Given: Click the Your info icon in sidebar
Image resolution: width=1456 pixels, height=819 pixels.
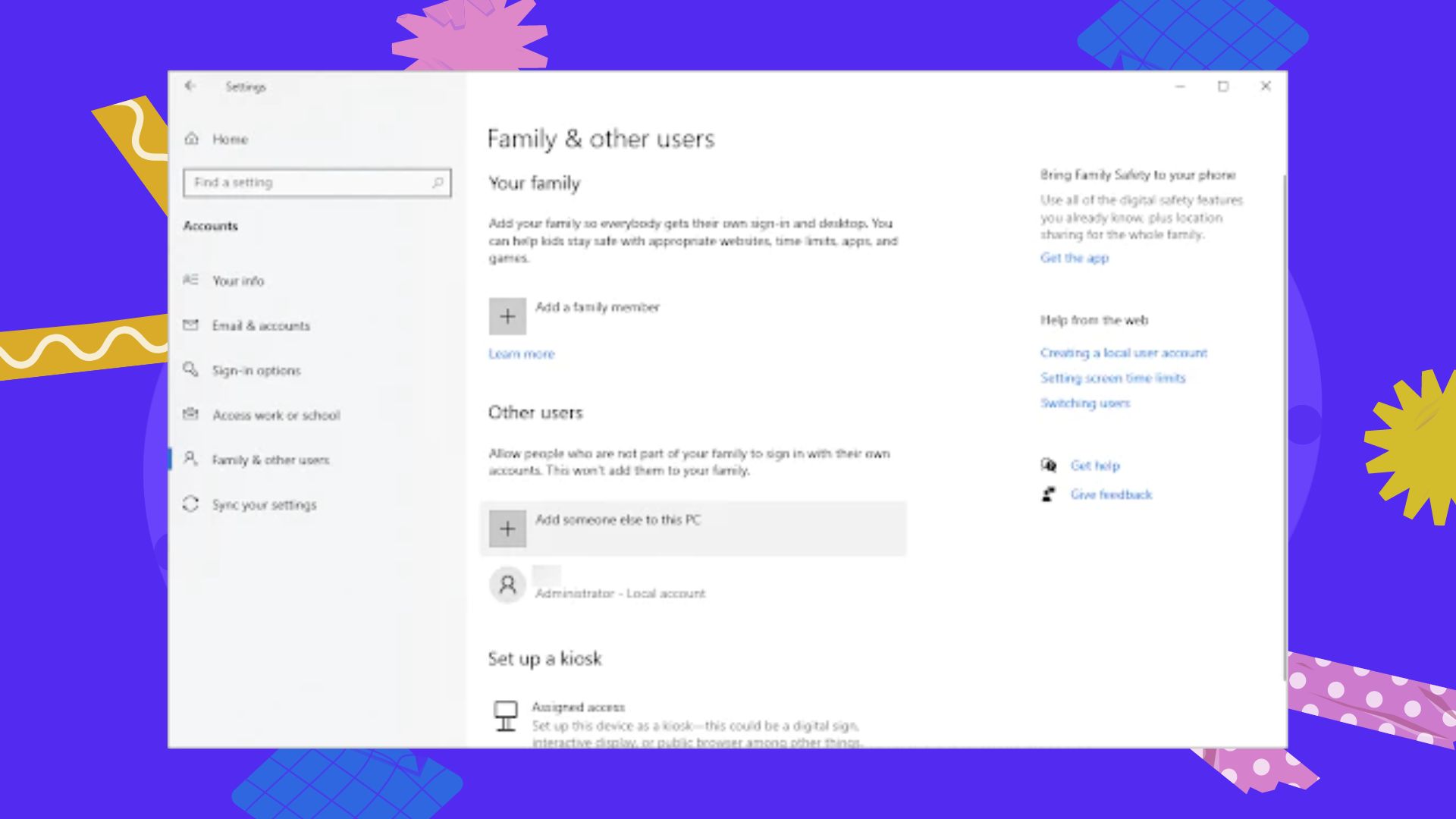Looking at the screenshot, I should coord(190,280).
